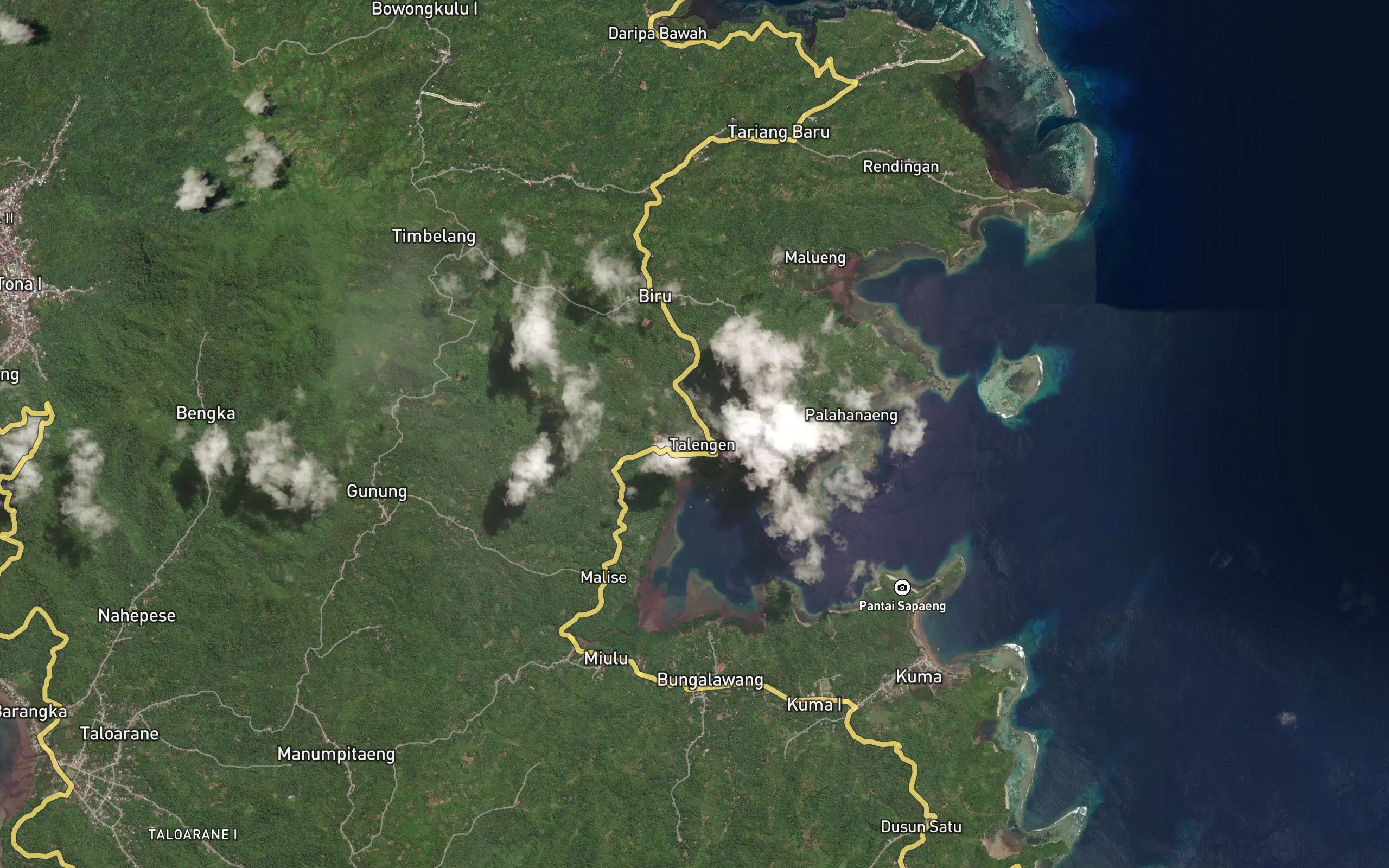
Task: Select the Dusun Satu label
Action: pos(921,827)
